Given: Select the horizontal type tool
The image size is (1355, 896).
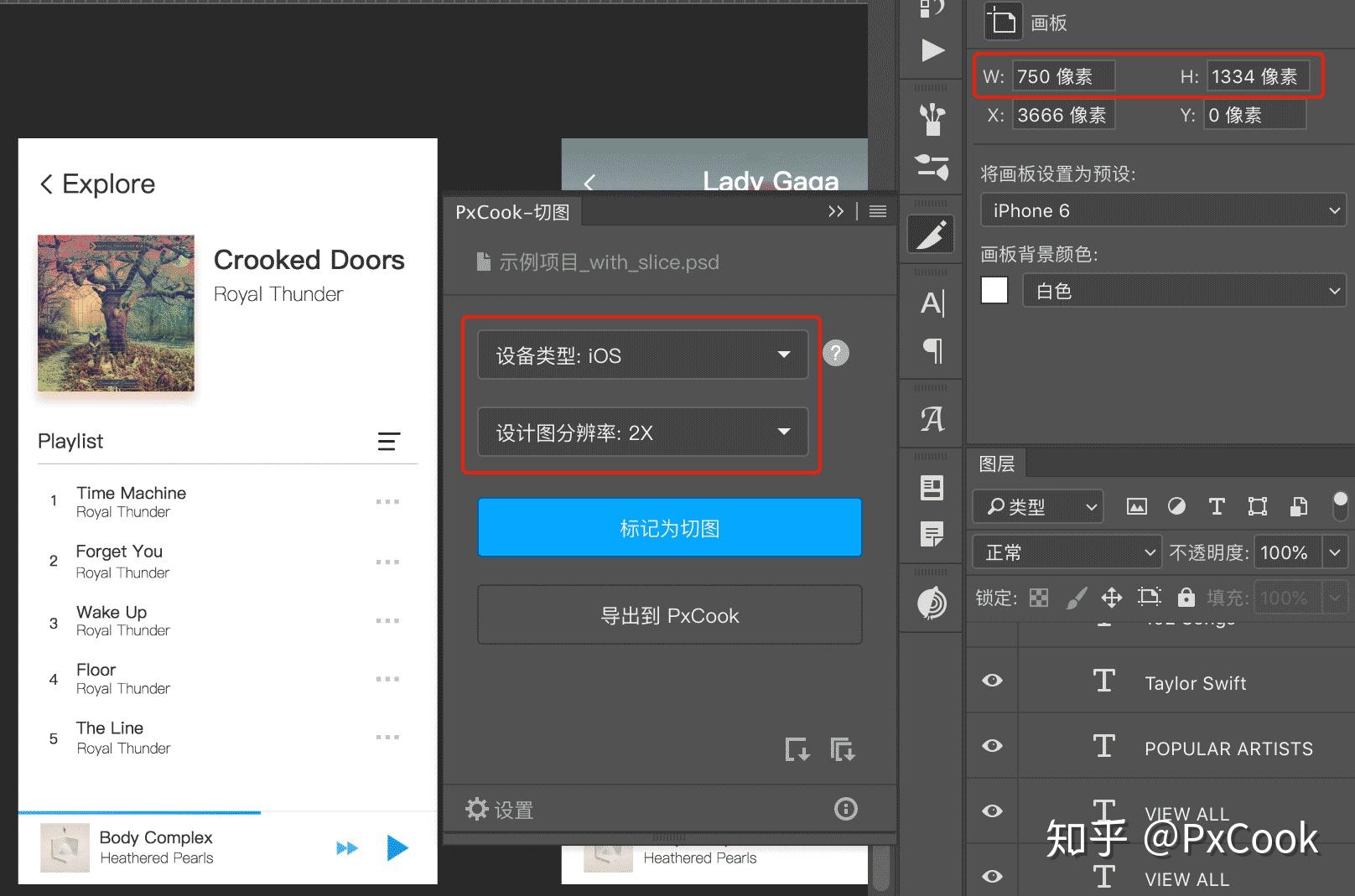Looking at the screenshot, I should point(931,303).
